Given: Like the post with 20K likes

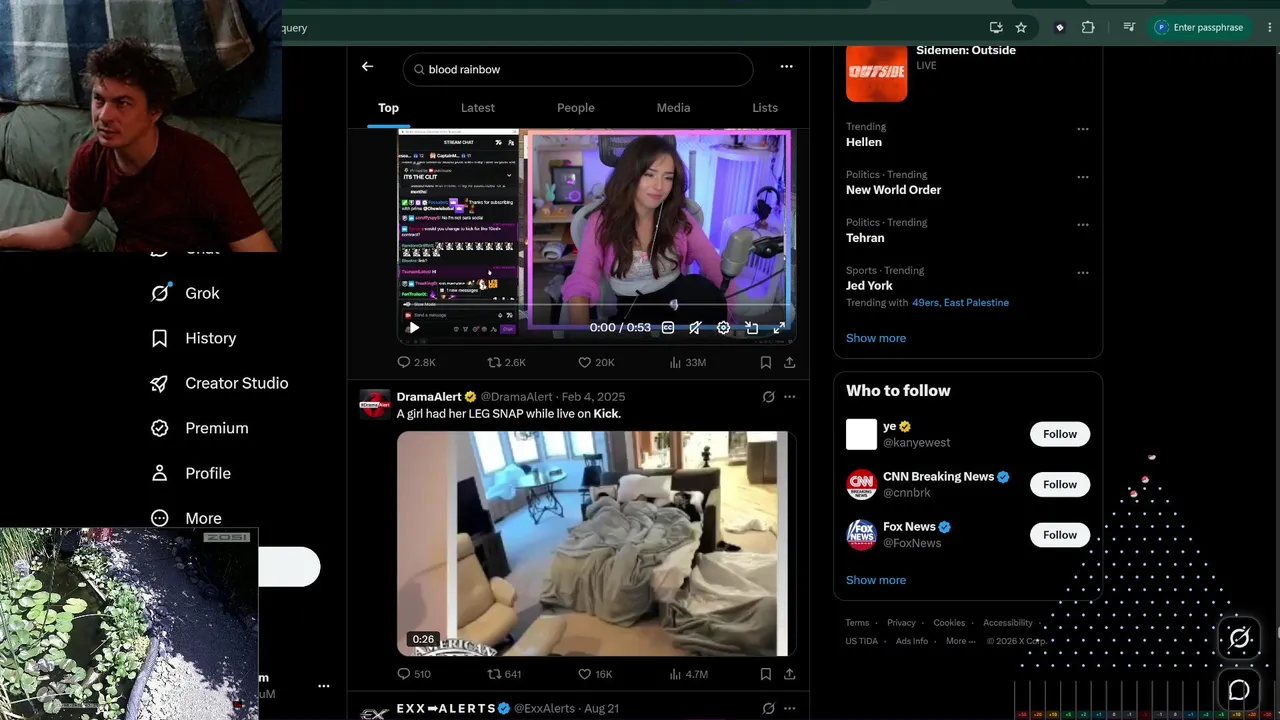Looking at the screenshot, I should pos(596,362).
